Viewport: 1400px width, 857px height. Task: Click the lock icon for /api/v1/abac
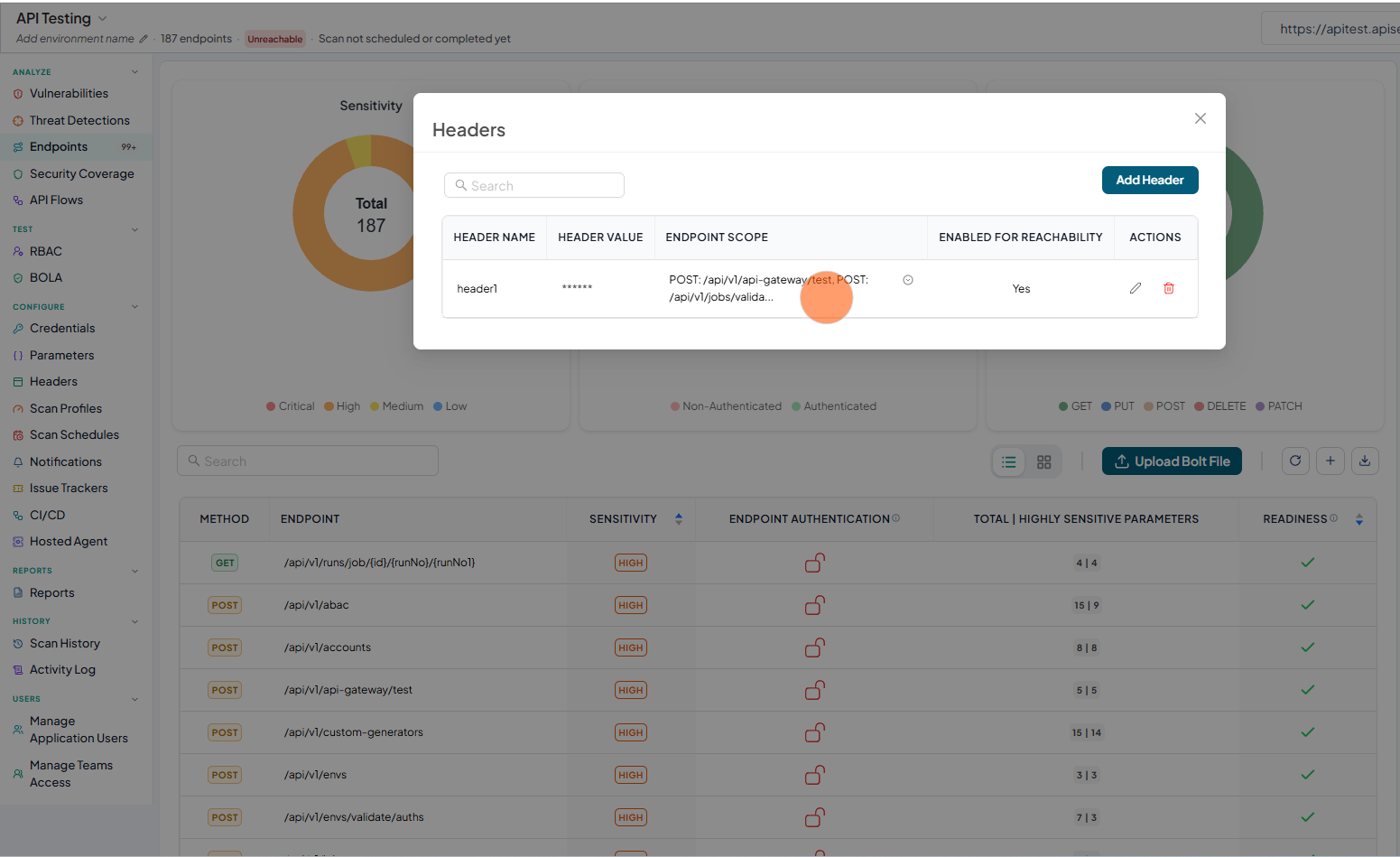point(815,605)
